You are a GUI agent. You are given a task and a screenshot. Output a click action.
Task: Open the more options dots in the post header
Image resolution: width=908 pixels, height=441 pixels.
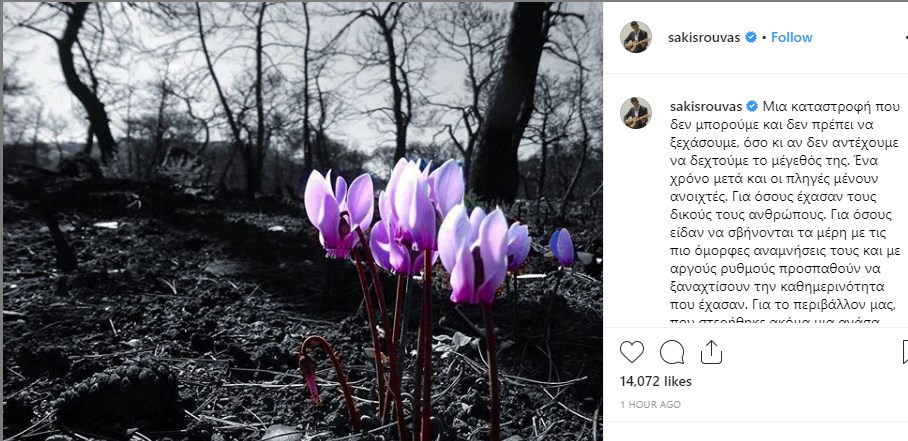[x=906, y=37]
